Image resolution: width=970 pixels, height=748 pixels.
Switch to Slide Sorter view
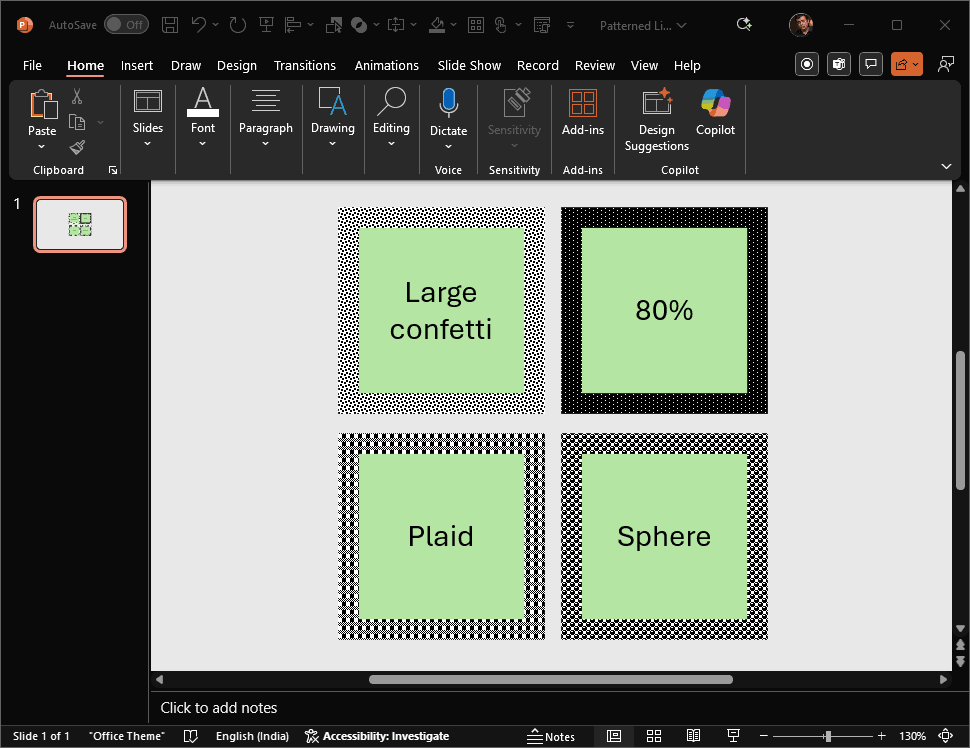click(x=654, y=735)
